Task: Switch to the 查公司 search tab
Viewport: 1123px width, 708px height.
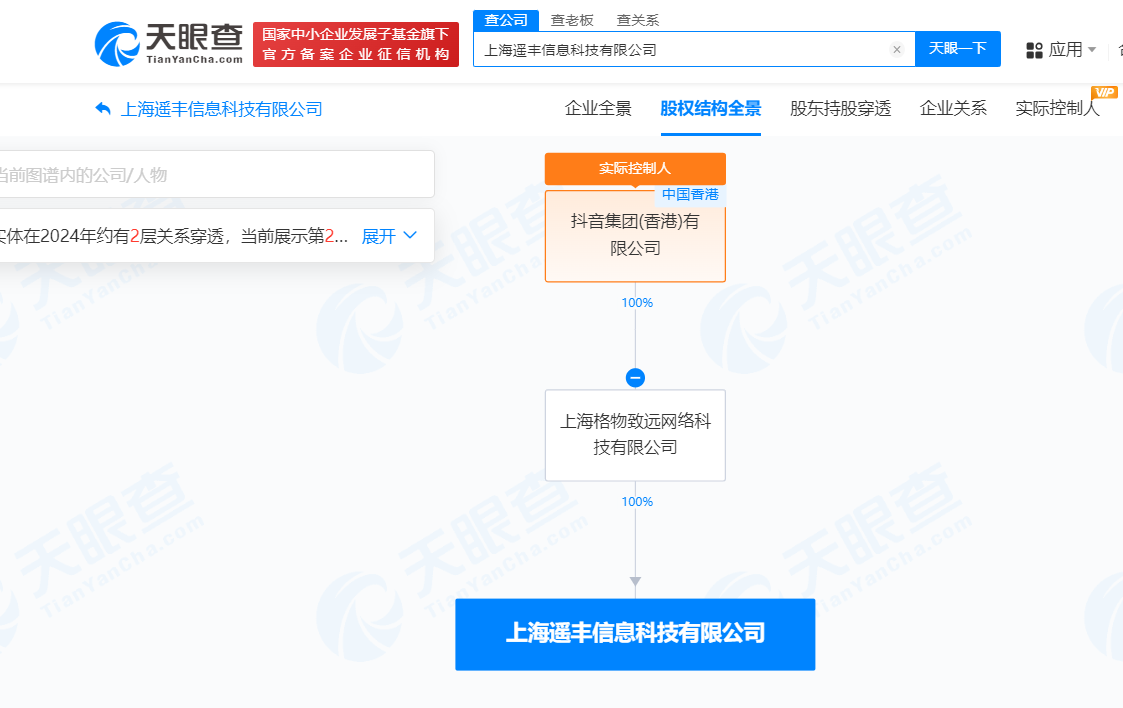Action: coord(506,20)
